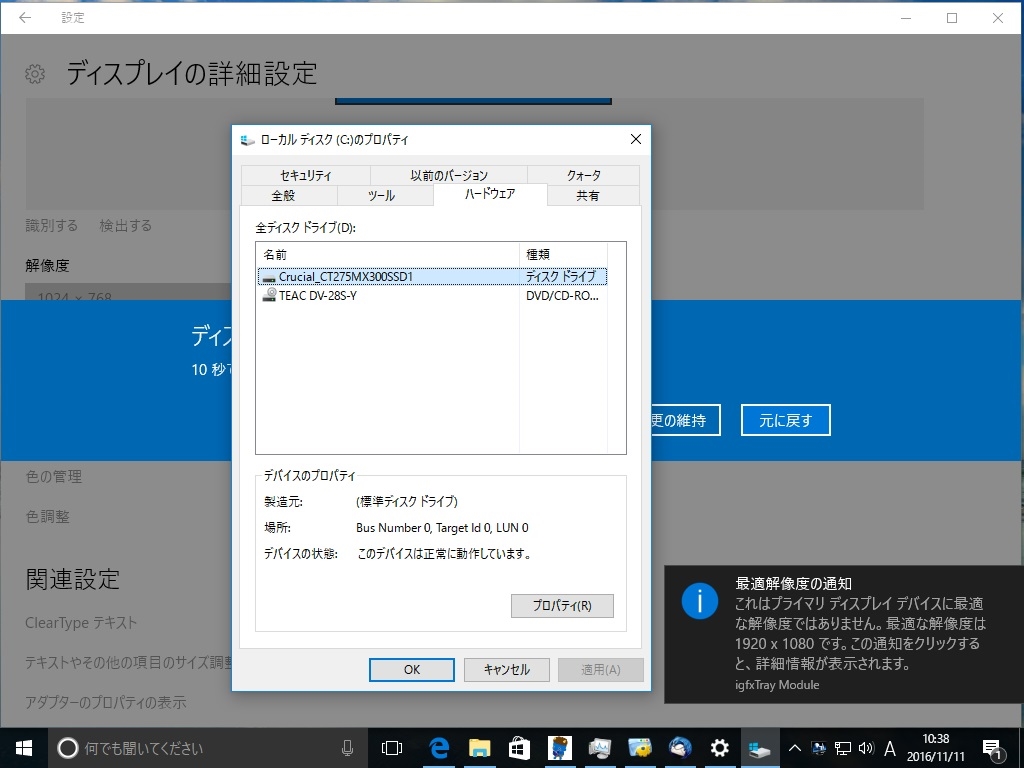Sort the drive list by 種類 column
This screenshot has height=768, width=1024.
point(563,254)
